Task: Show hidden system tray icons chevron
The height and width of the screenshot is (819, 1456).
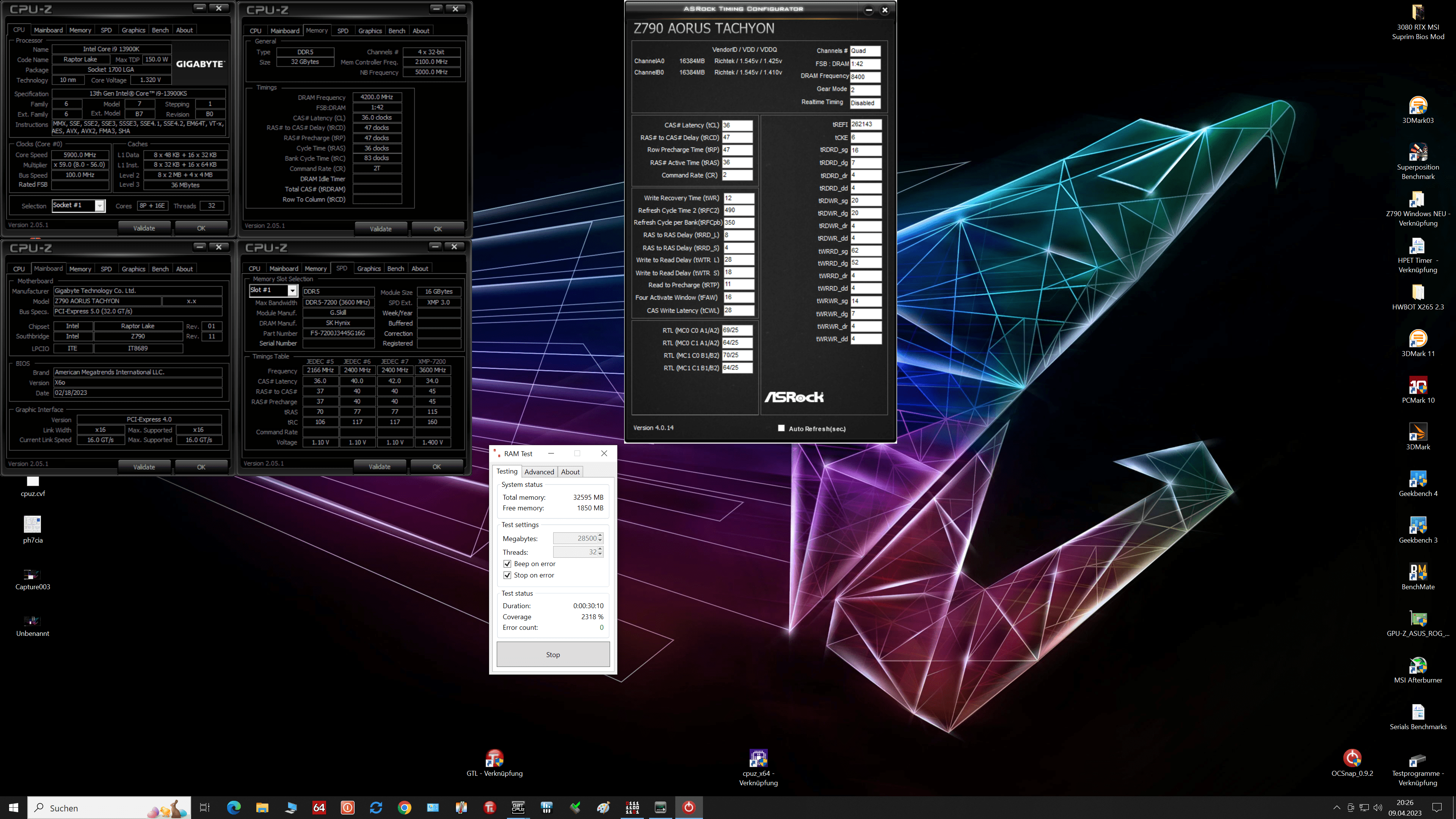Action: point(1336,808)
